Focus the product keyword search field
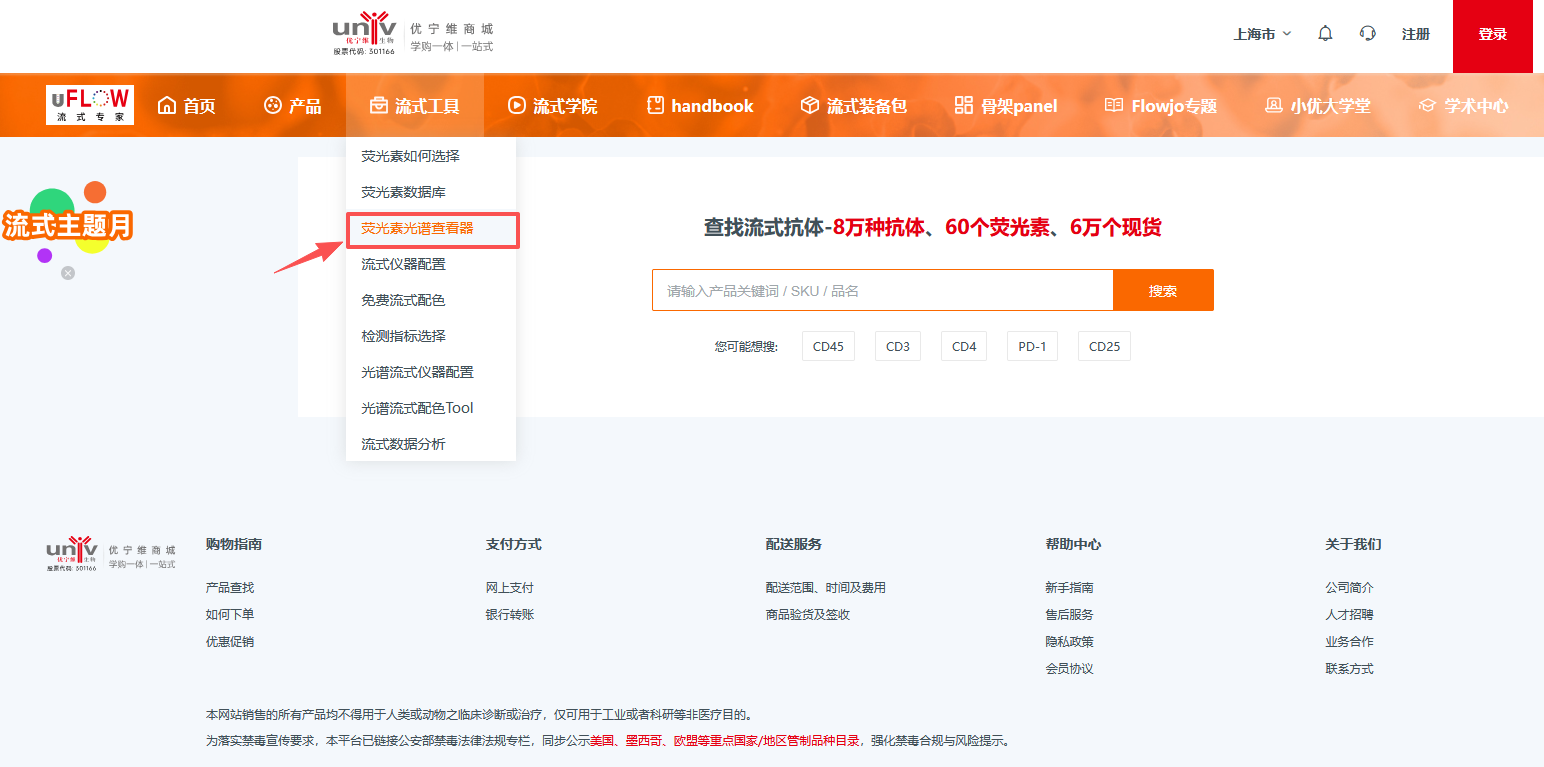This screenshot has width=1544, height=767. [883, 290]
